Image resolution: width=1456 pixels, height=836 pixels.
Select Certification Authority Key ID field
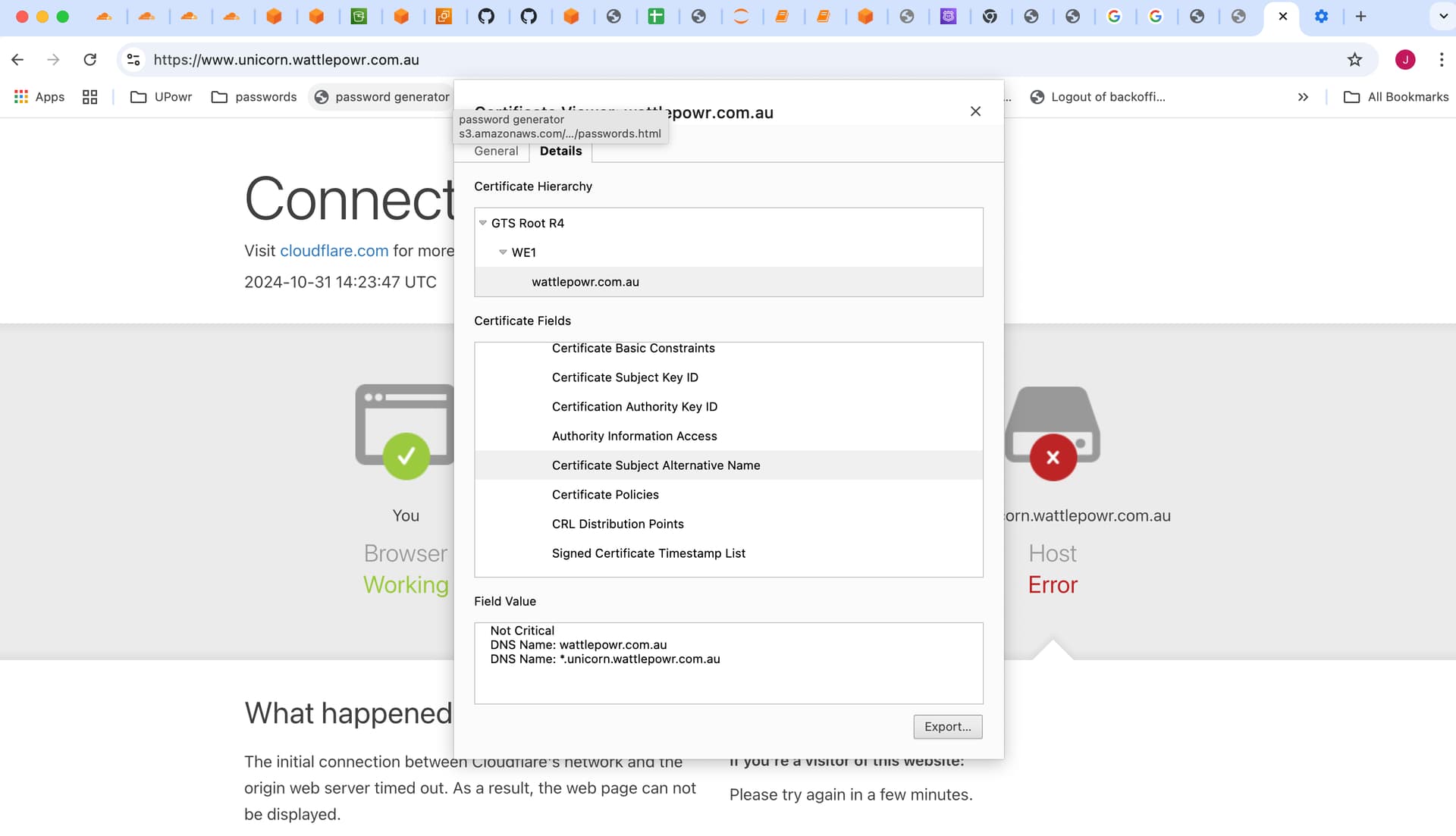[x=728, y=407]
